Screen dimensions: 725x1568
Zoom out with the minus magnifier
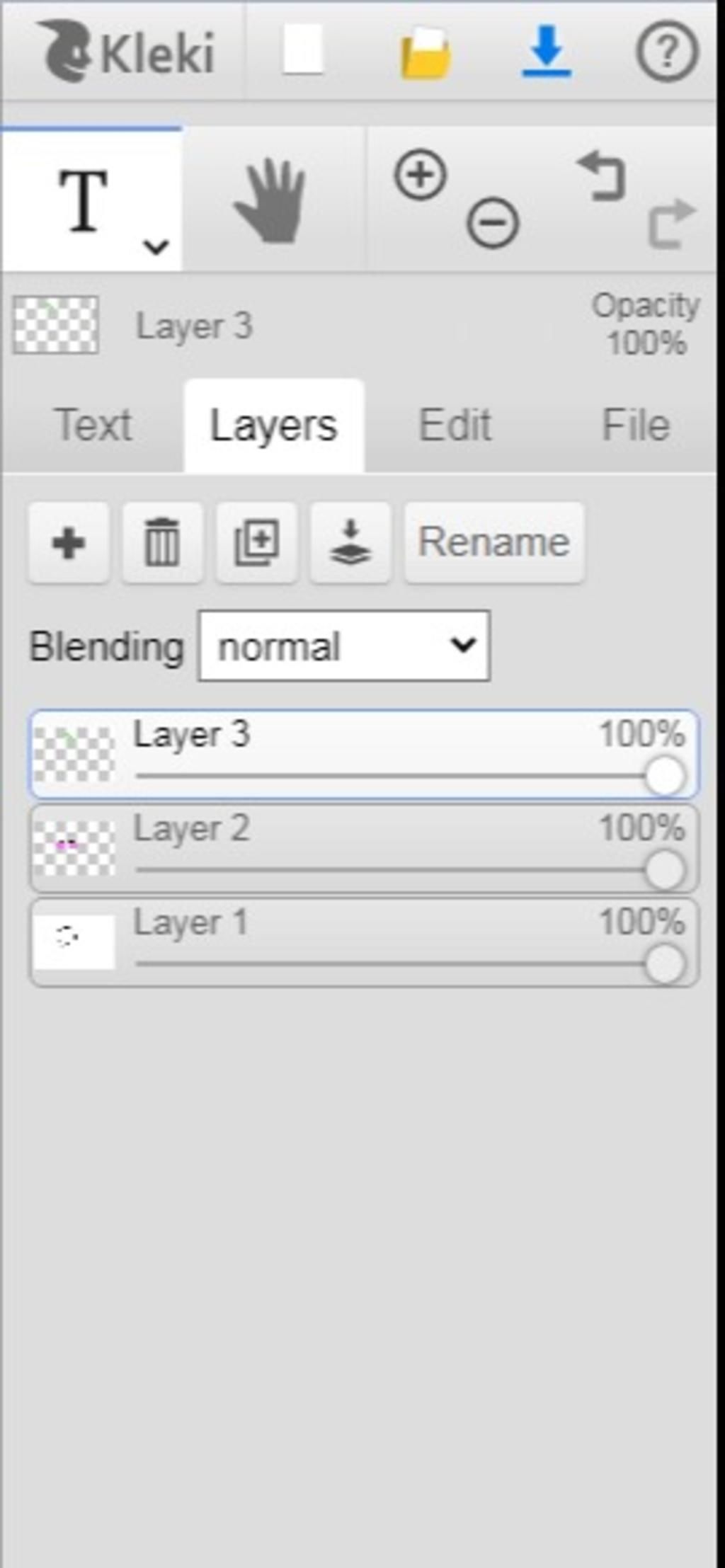(493, 223)
